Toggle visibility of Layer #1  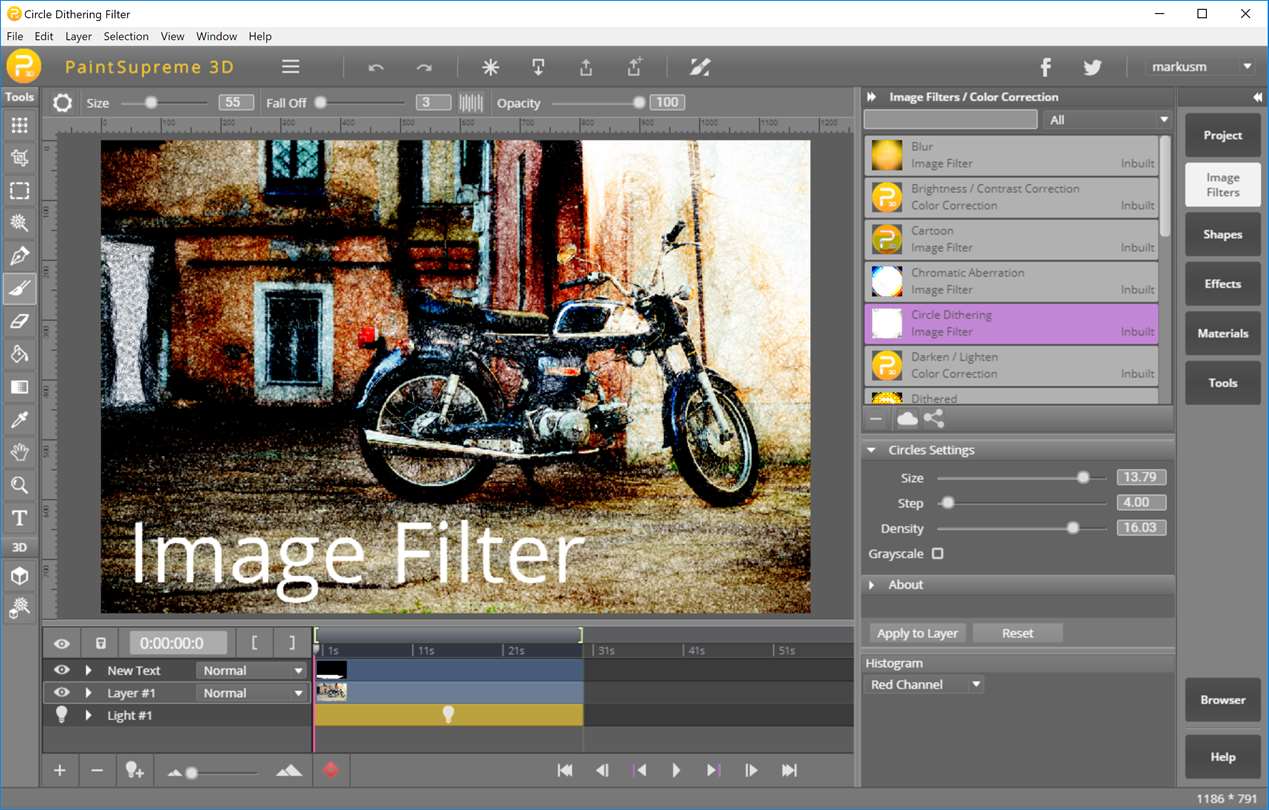click(x=62, y=692)
